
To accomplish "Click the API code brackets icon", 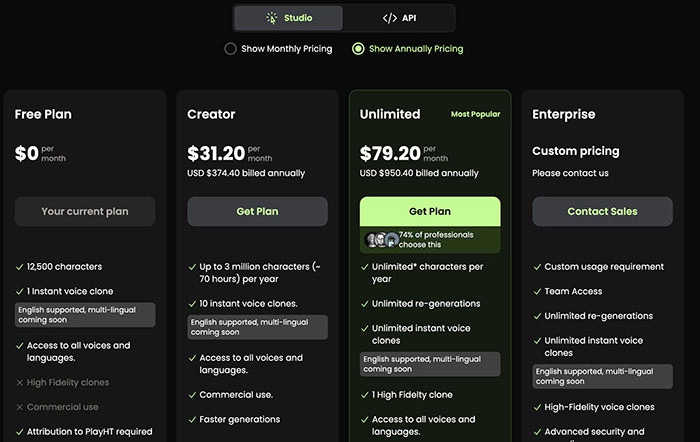I will pos(389,18).
